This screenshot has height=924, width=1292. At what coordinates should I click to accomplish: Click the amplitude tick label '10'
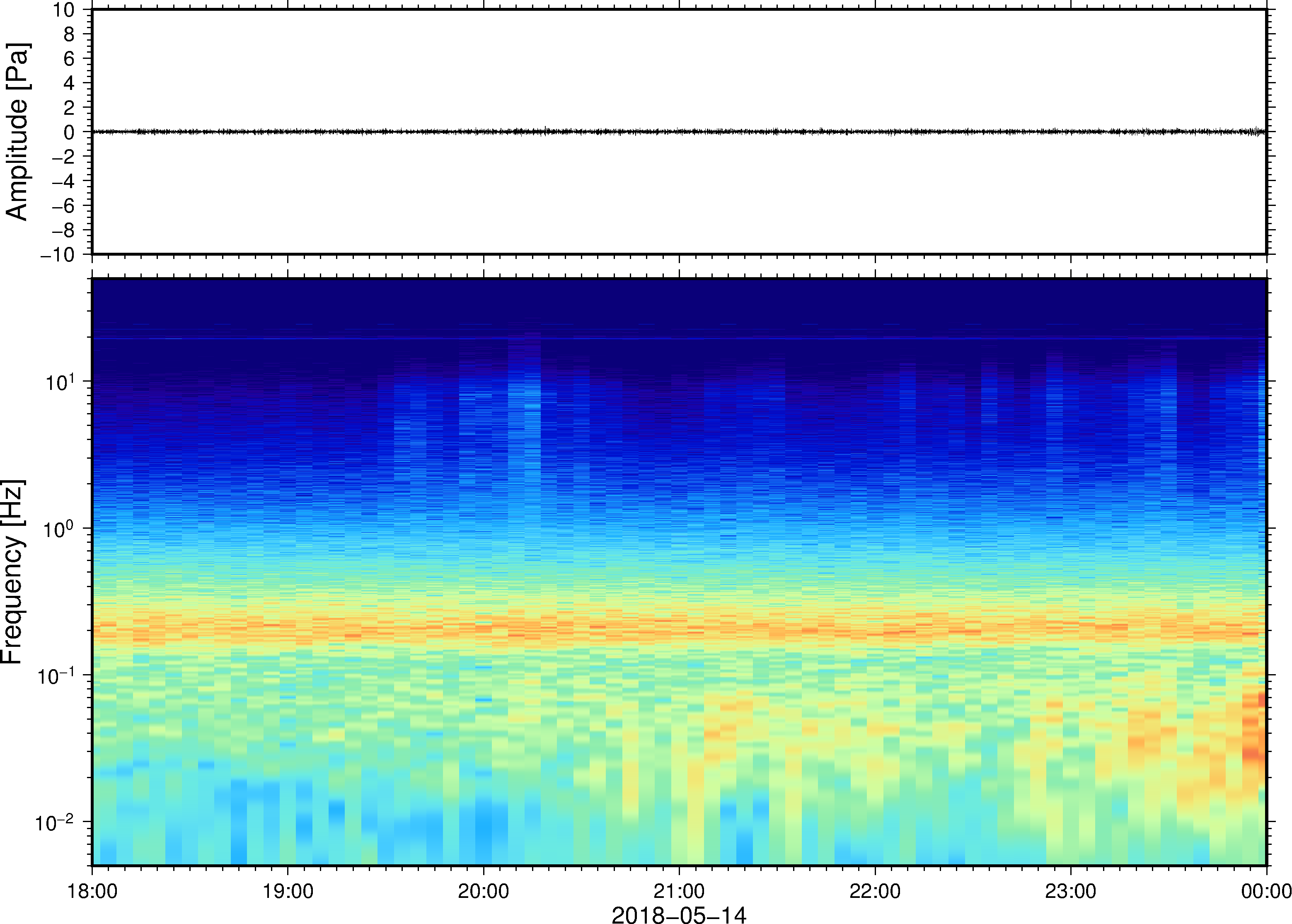click(x=64, y=10)
